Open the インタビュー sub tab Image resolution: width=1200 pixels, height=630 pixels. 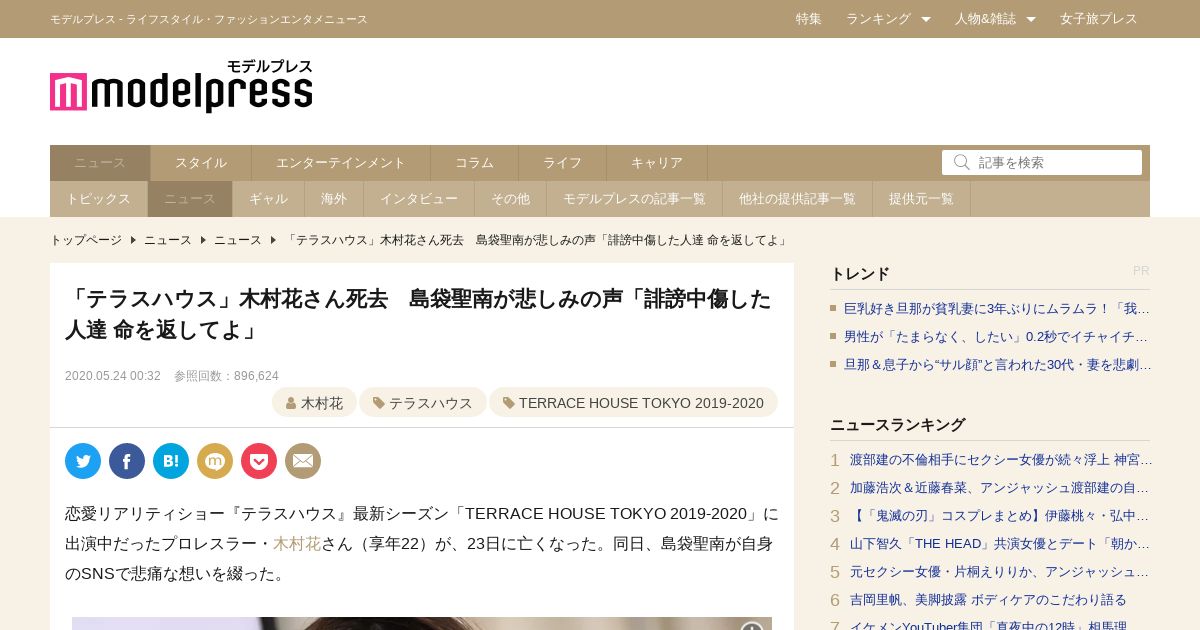419,199
